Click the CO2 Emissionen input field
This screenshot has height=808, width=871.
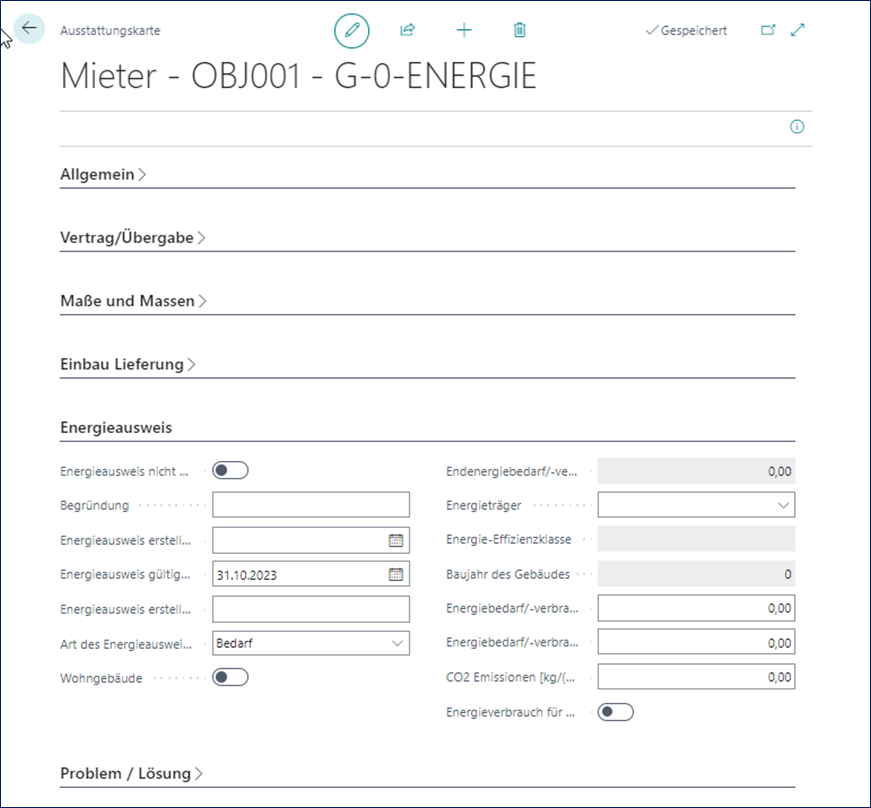(696, 677)
